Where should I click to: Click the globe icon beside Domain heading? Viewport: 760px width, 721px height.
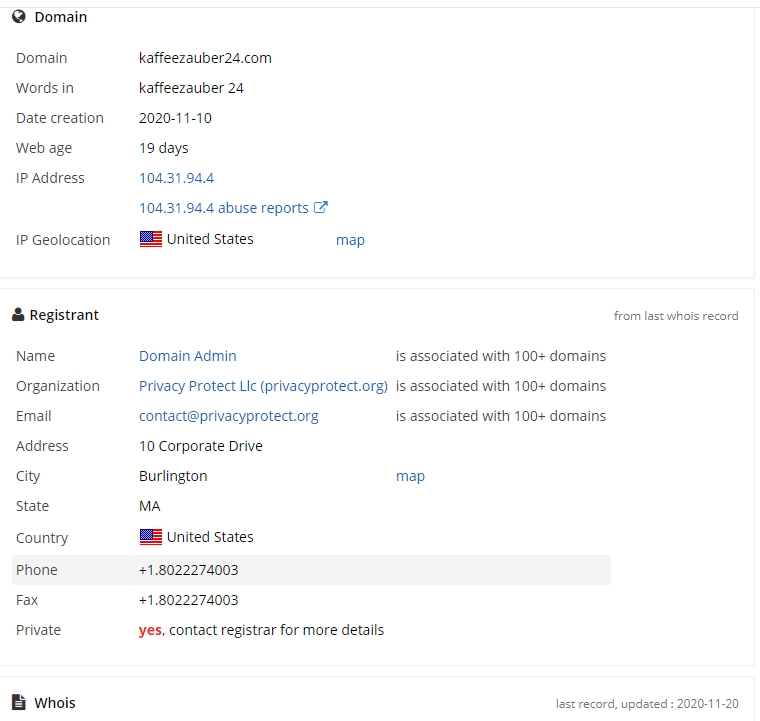tap(18, 17)
